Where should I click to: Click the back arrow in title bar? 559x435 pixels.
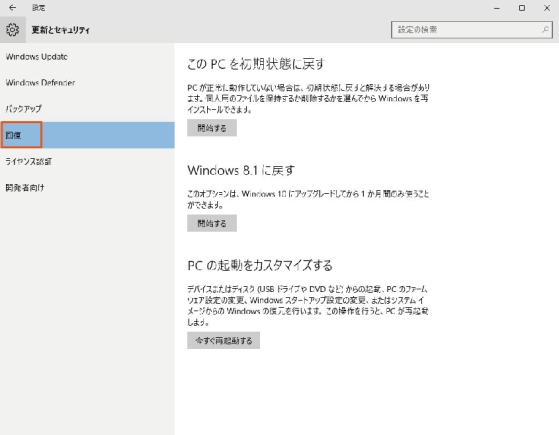12,7
